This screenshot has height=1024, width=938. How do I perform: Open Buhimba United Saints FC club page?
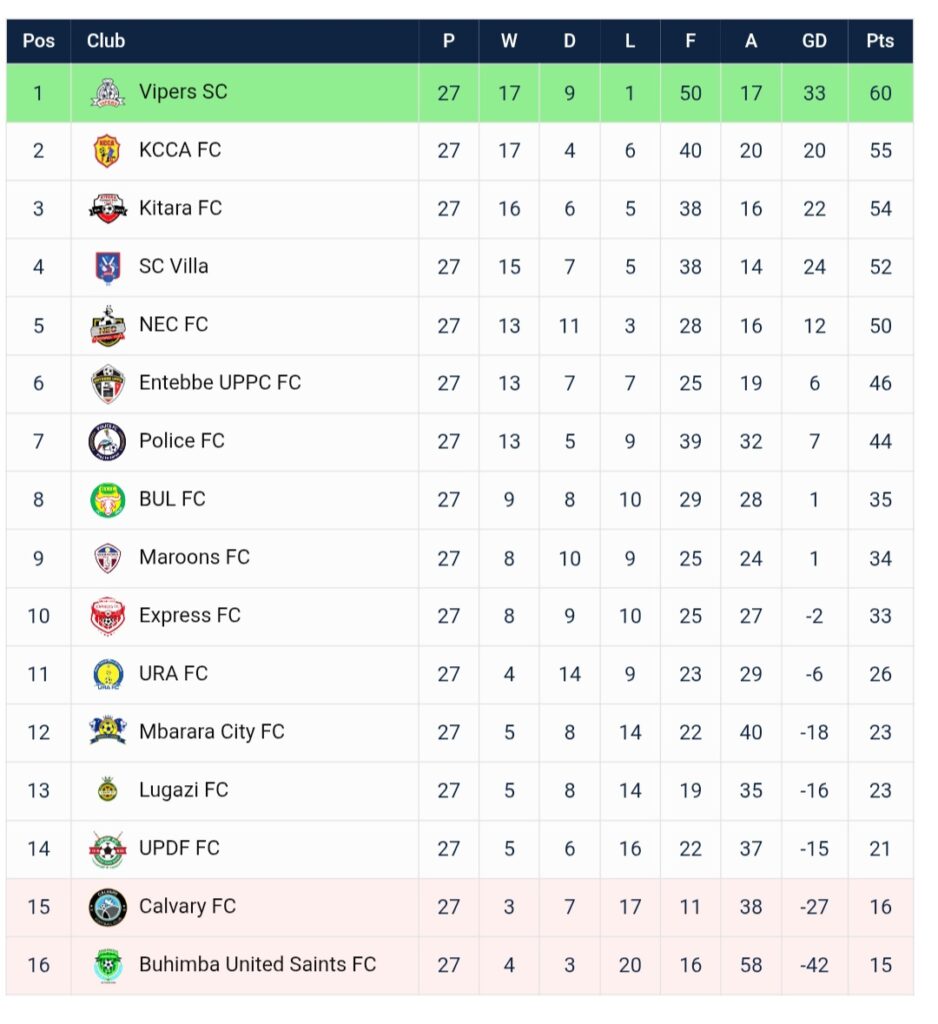click(257, 964)
